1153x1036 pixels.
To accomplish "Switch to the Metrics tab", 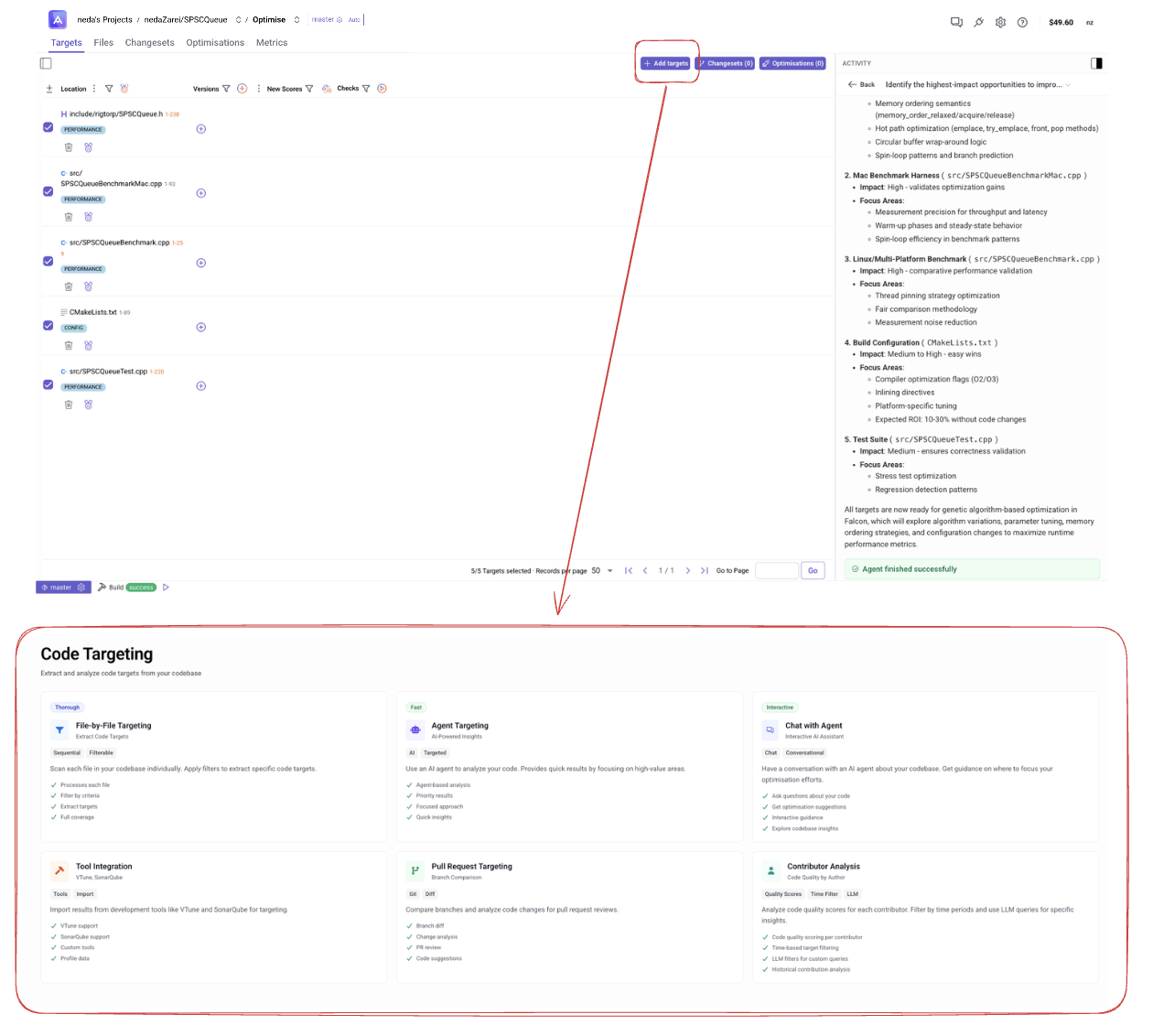I will click(272, 42).
